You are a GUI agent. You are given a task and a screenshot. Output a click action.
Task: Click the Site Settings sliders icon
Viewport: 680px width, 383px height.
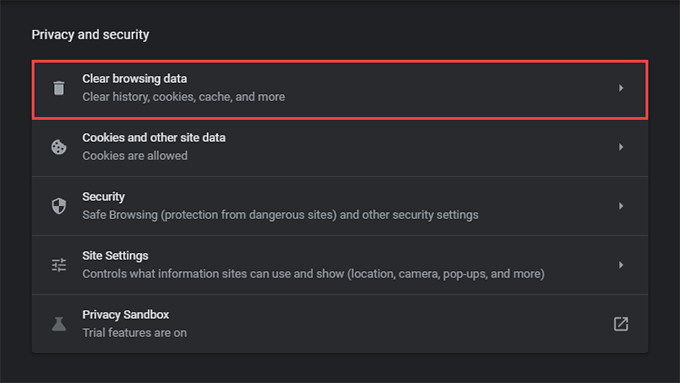(x=59, y=265)
